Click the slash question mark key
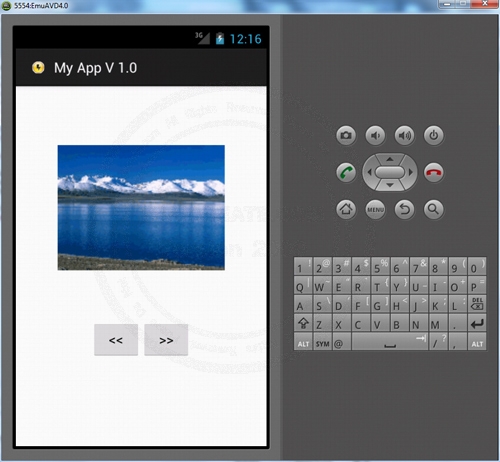The height and width of the screenshot is (462, 500). (x=438, y=342)
